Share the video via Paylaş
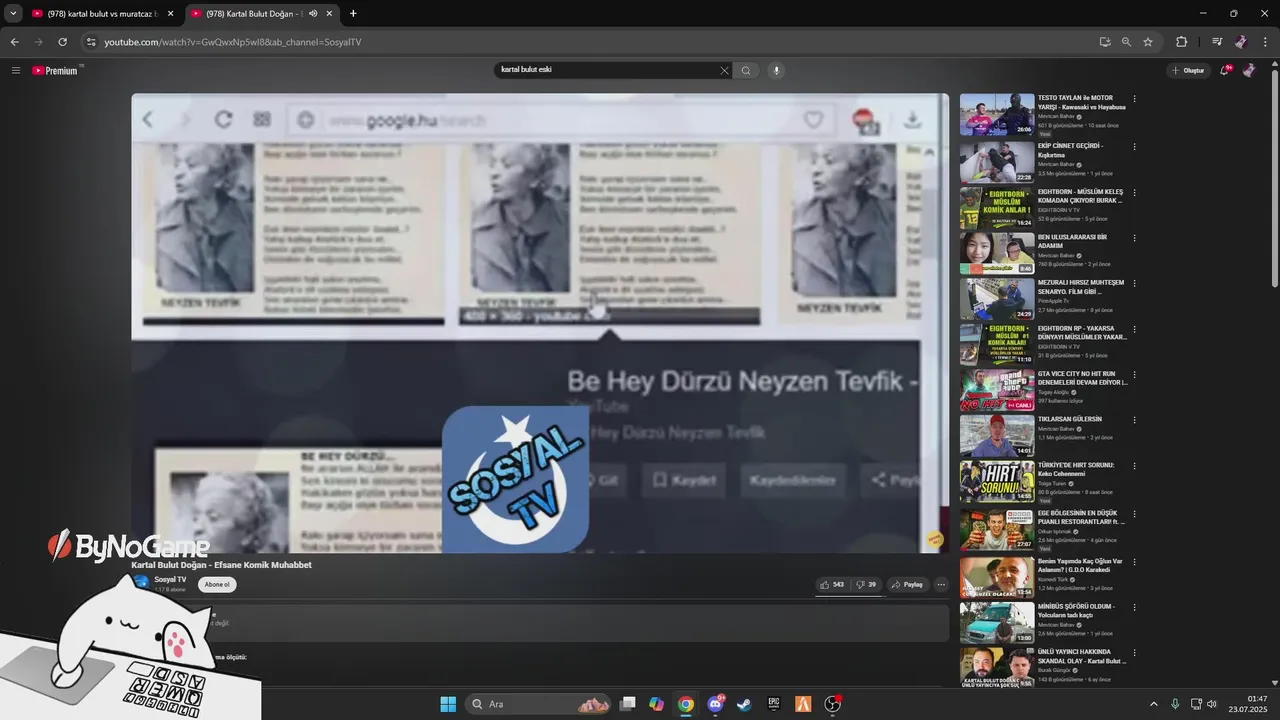This screenshot has width=1280, height=720. [x=907, y=584]
